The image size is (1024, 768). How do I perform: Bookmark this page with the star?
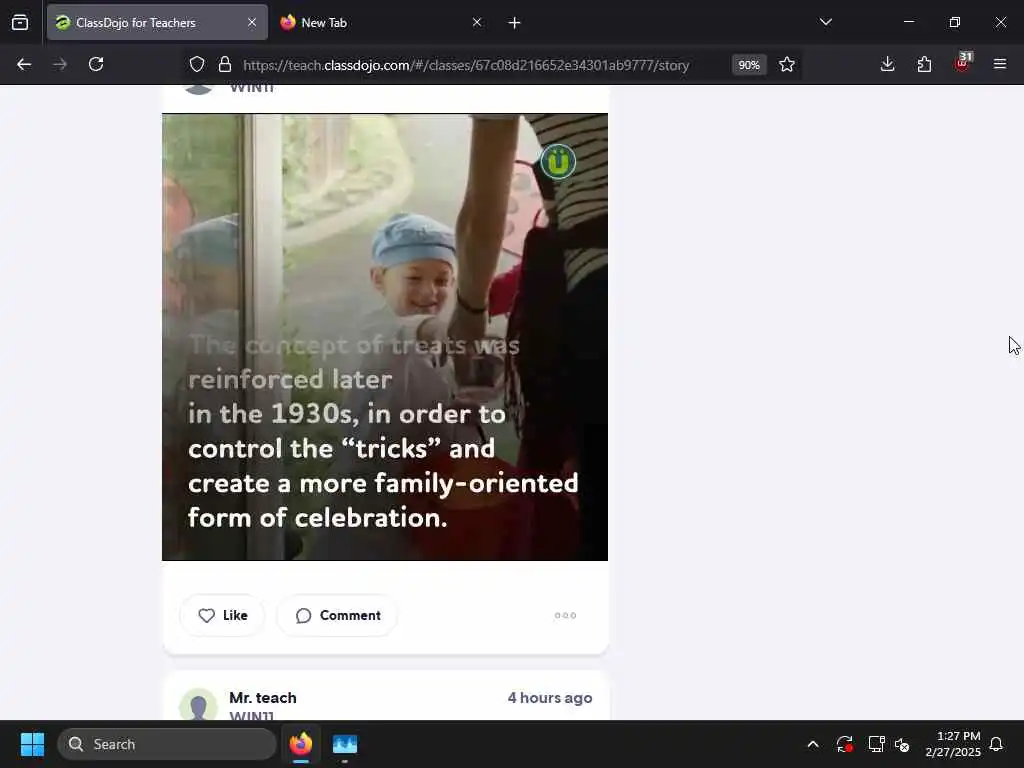tap(787, 64)
